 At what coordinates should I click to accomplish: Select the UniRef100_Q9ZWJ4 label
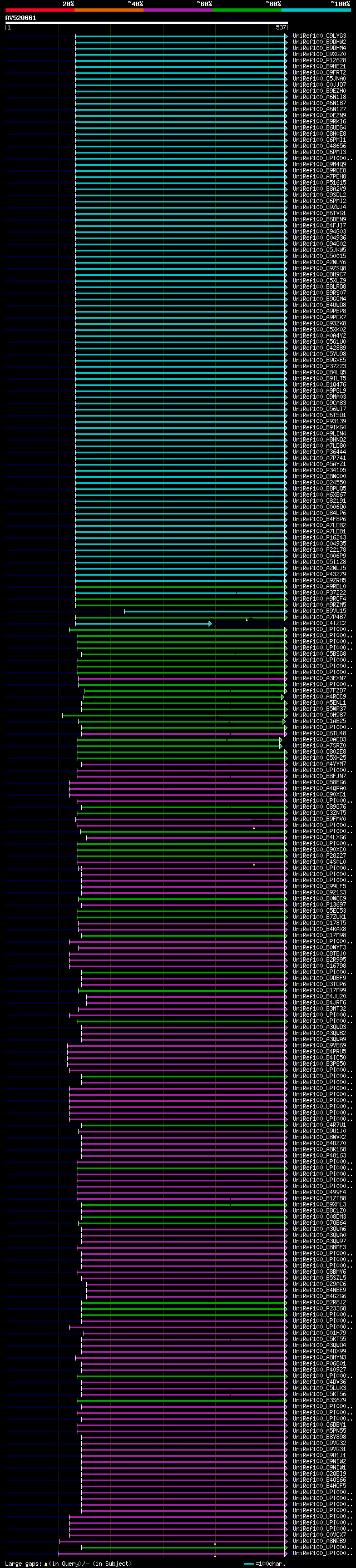pyautogui.click(x=319, y=207)
